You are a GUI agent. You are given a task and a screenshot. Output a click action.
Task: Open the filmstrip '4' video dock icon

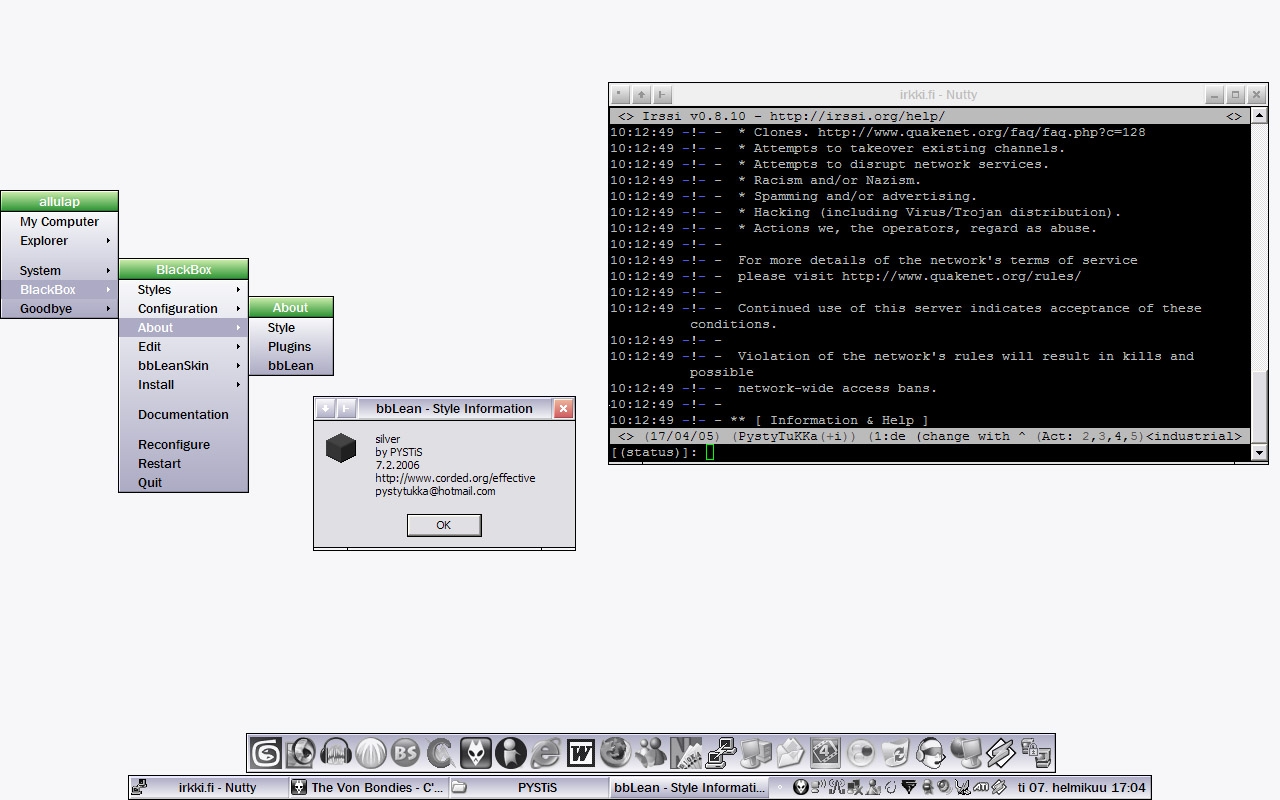pyautogui.click(x=825, y=752)
